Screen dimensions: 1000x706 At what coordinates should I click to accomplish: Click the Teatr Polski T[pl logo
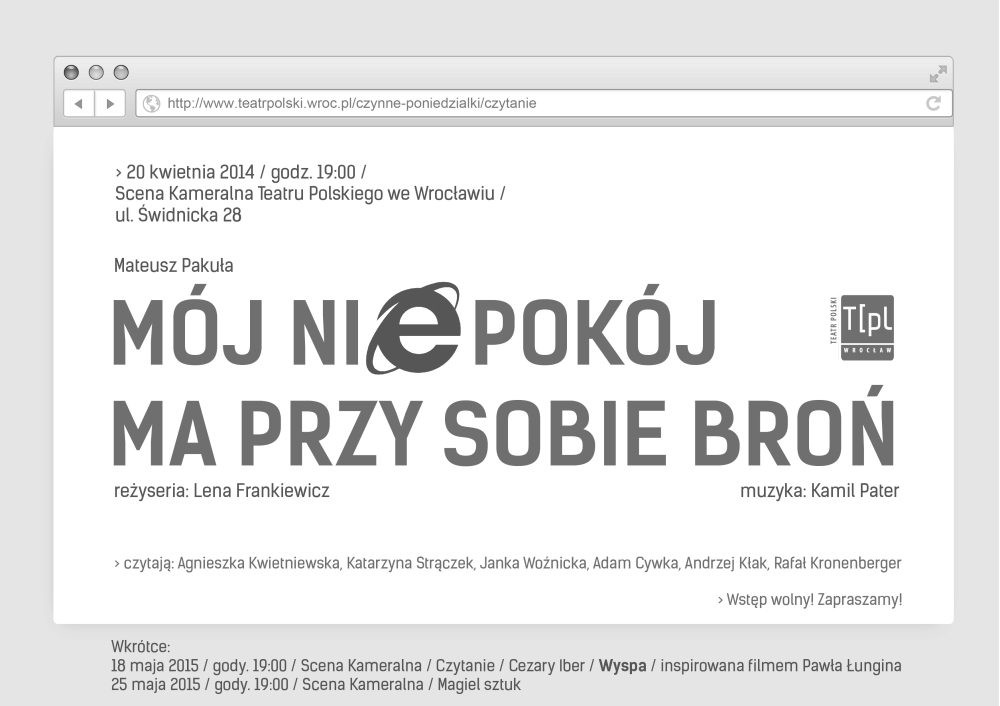click(x=862, y=327)
